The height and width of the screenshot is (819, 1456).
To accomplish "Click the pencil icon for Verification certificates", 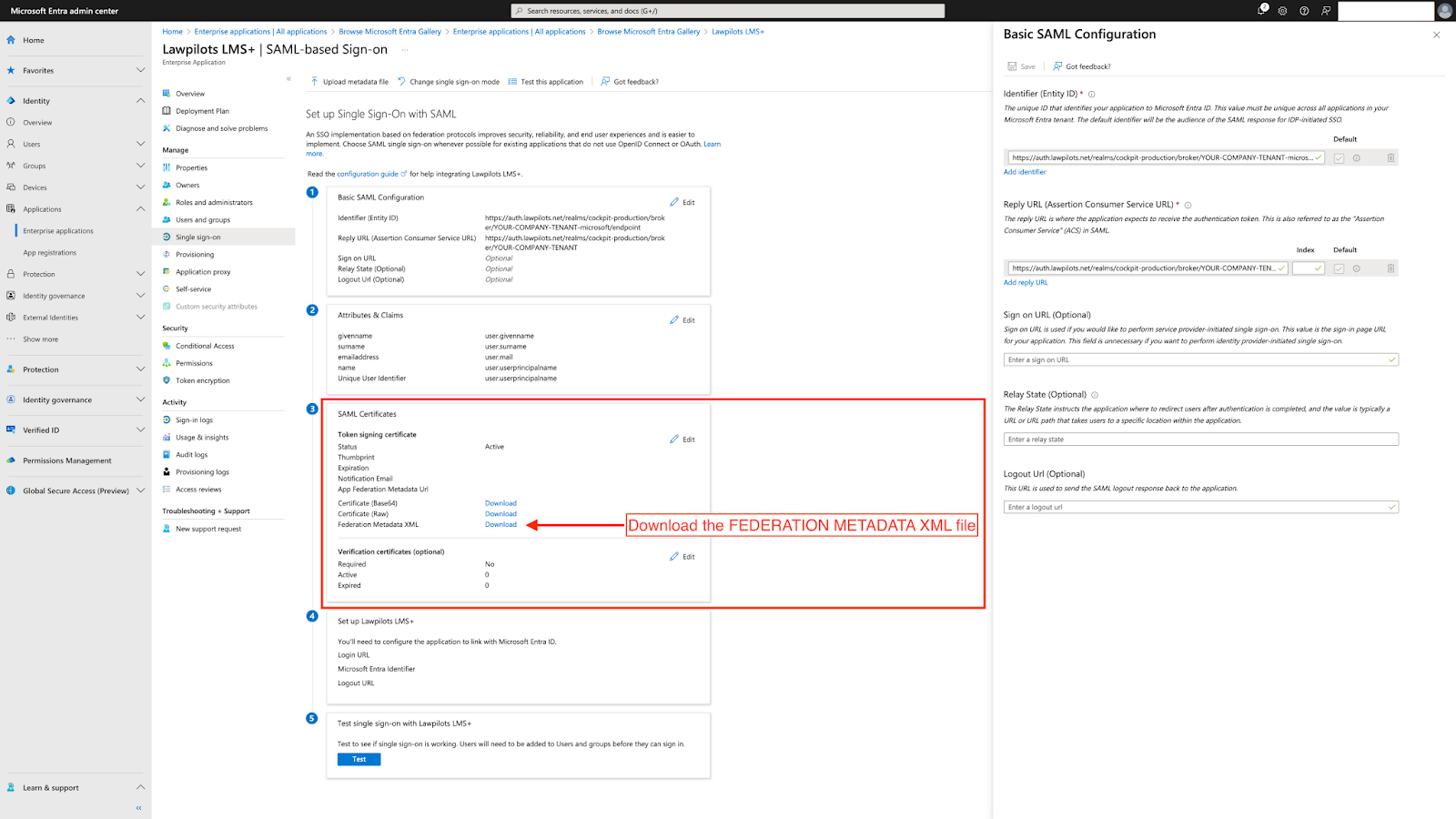I will coord(674,556).
